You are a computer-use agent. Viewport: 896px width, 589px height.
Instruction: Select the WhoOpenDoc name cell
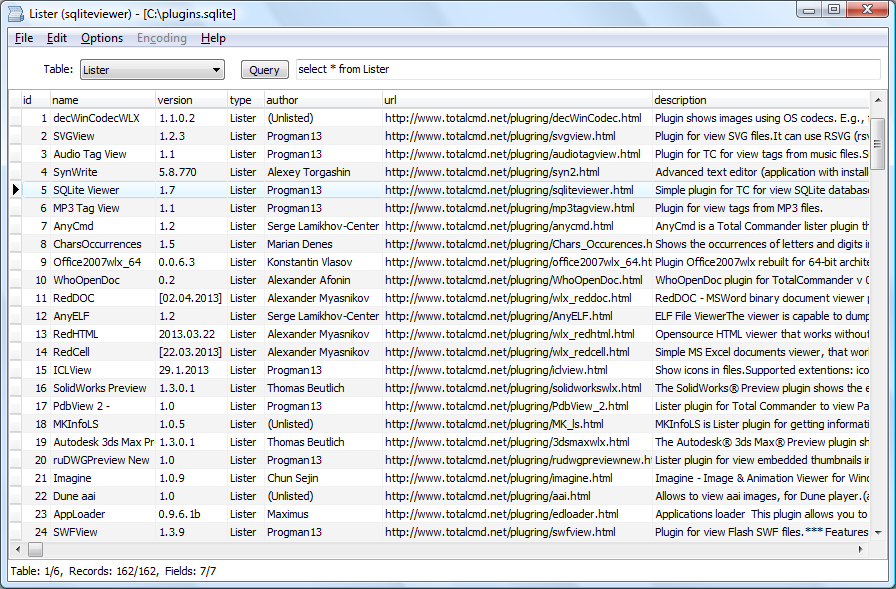[x=102, y=281]
